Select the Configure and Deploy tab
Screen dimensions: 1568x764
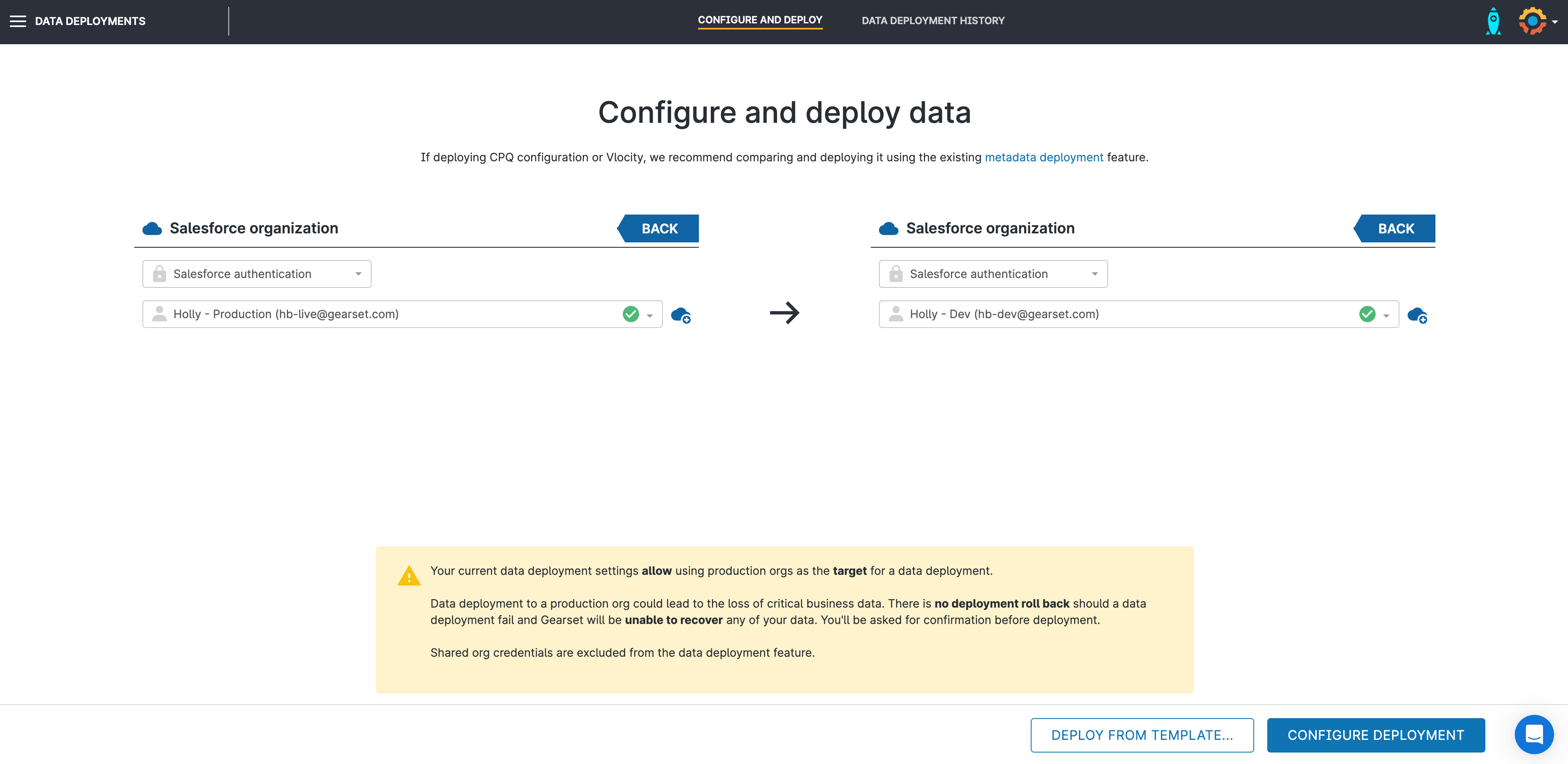click(x=759, y=20)
